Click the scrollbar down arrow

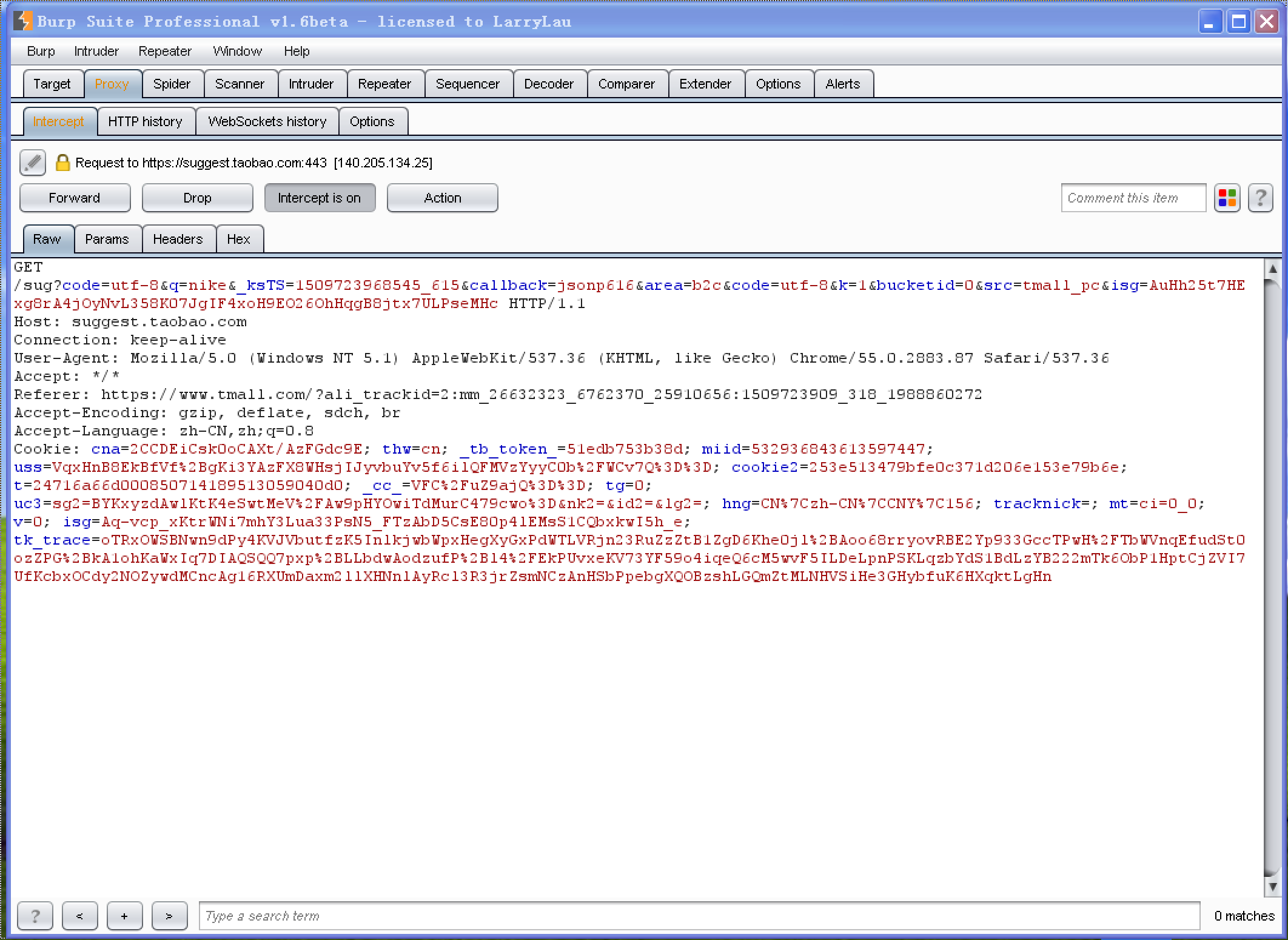(x=1272, y=887)
